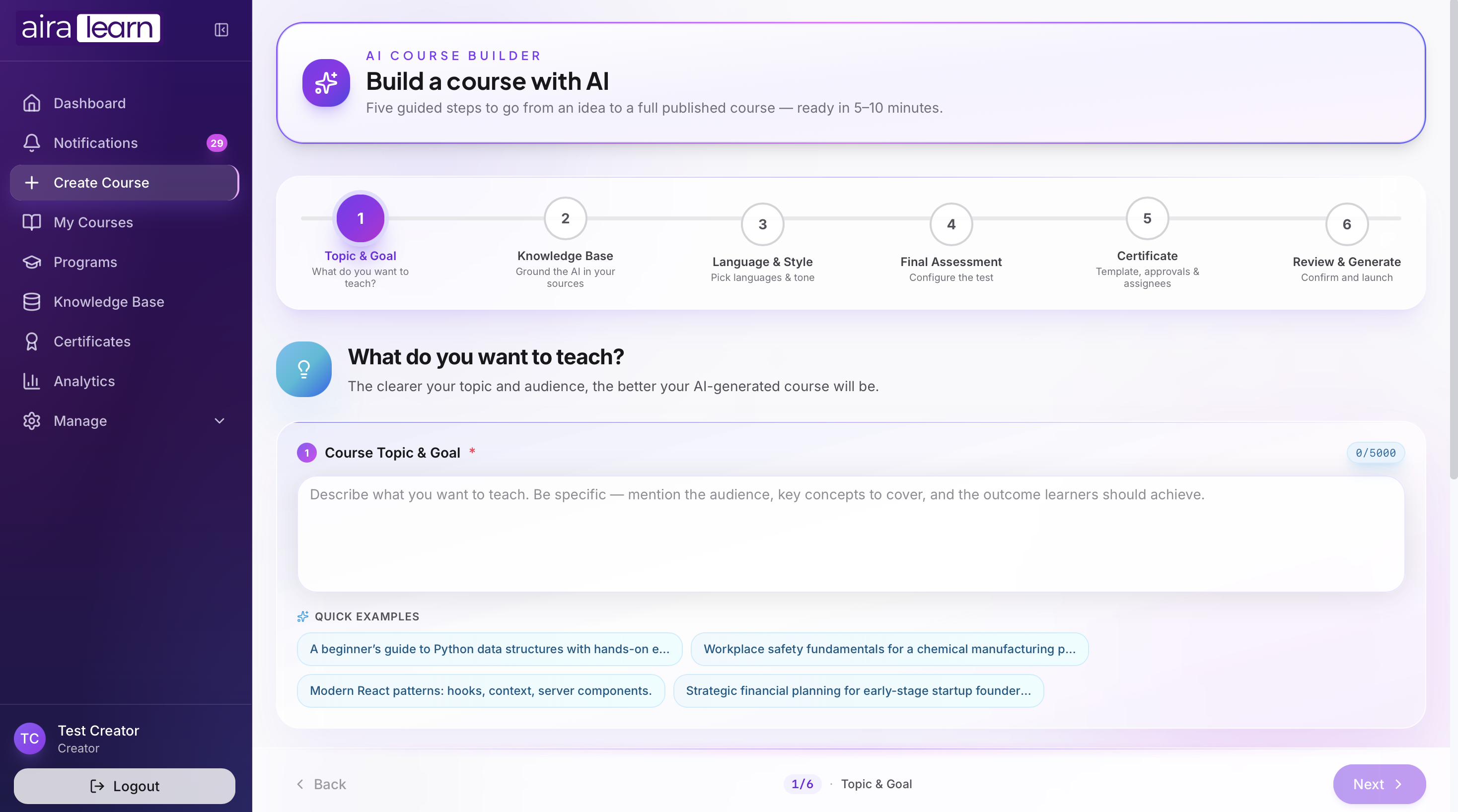Click the Review & Generate step label text

click(x=1347, y=262)
